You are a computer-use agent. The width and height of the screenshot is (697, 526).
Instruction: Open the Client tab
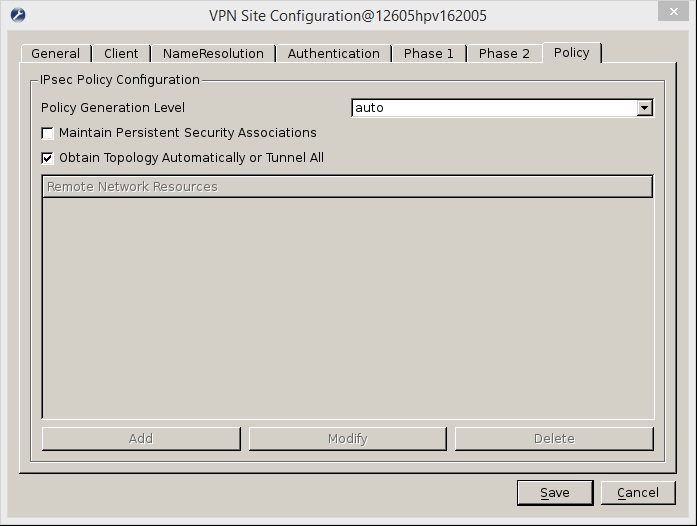pos(121,54)
